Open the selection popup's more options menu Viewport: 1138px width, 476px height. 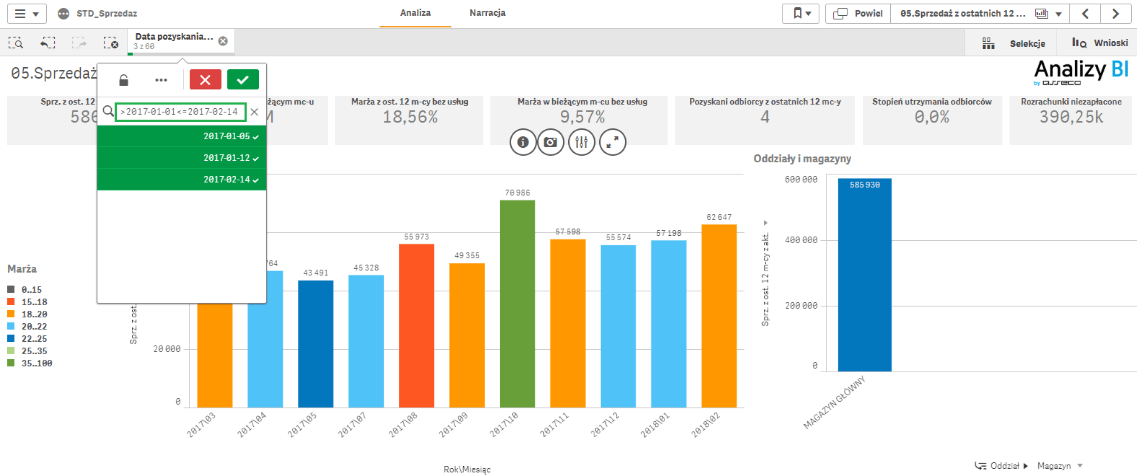click(x=161, y=79)
